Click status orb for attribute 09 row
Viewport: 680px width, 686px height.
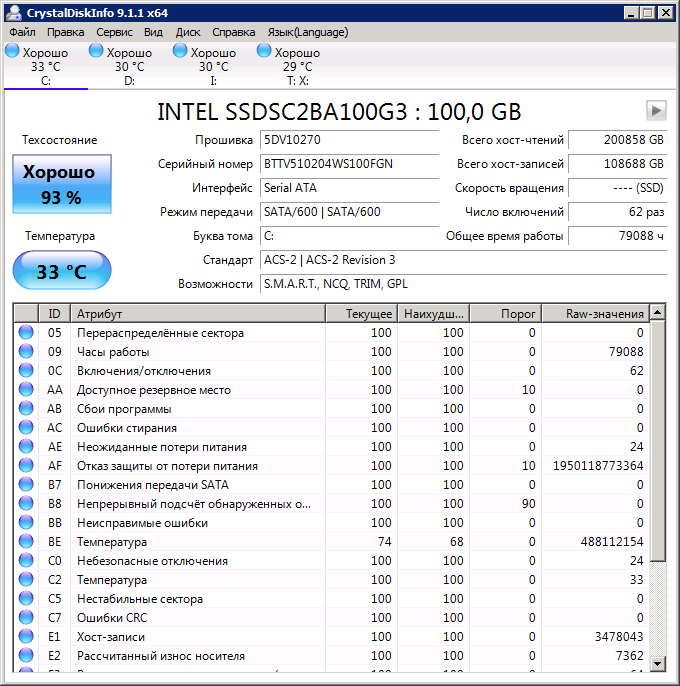(x=26, y=351)
